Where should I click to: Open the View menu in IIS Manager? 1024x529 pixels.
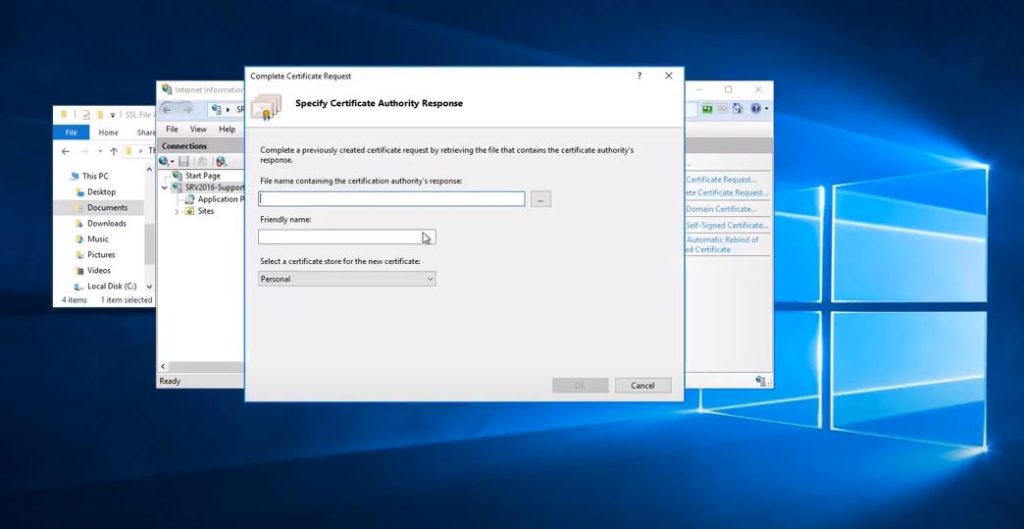(199, 129)
